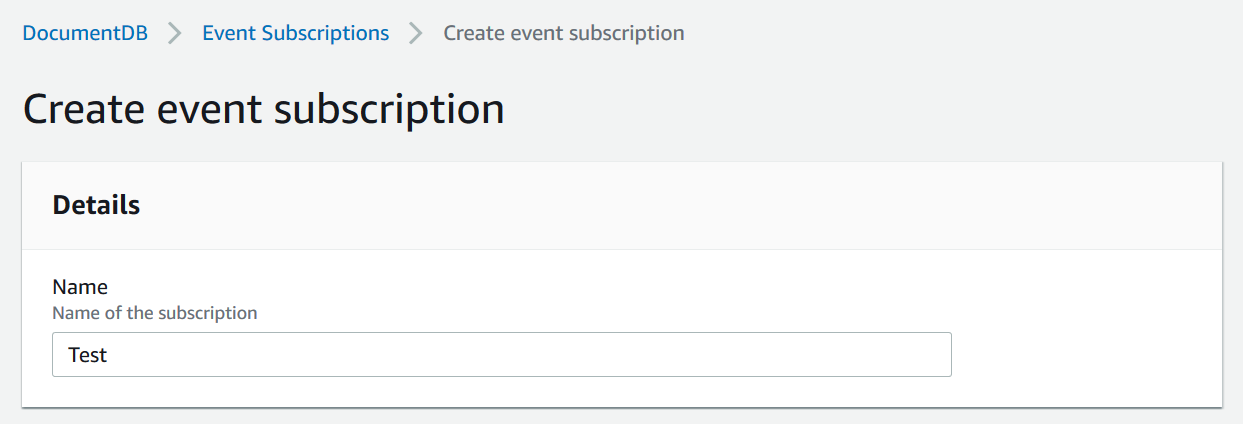Click the gray page background beside the heading
Viewport: 1243px width, 424px height.
pyautogui.click(x=850, y=109)
